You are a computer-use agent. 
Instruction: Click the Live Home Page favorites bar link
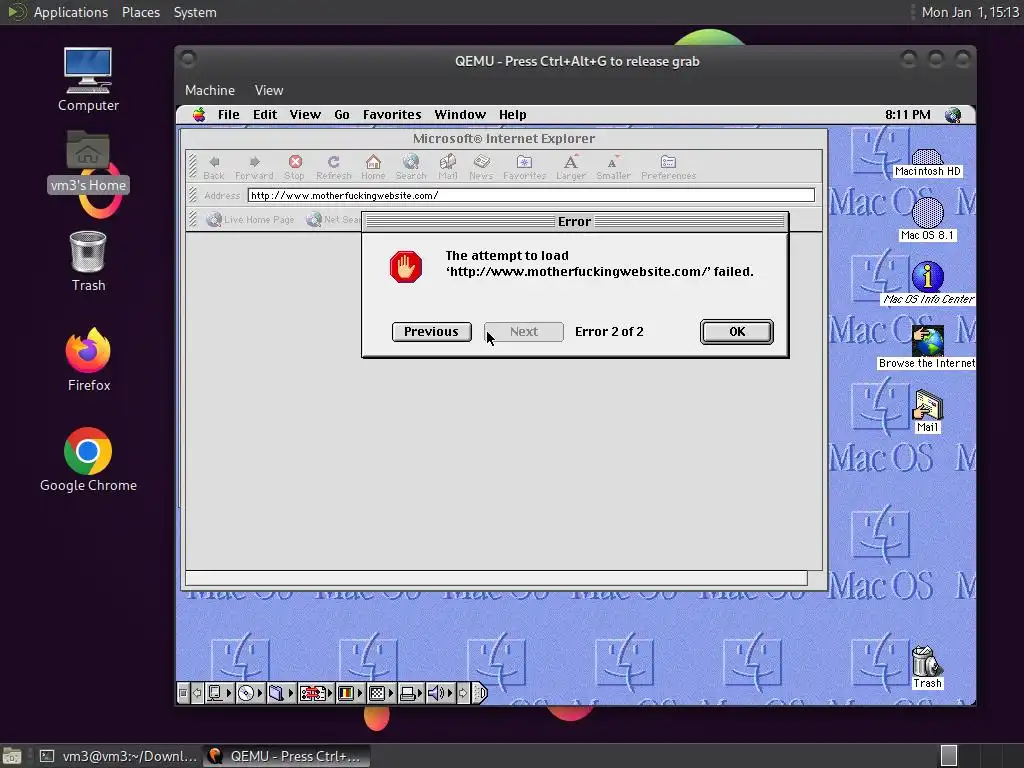coord(251,219)
